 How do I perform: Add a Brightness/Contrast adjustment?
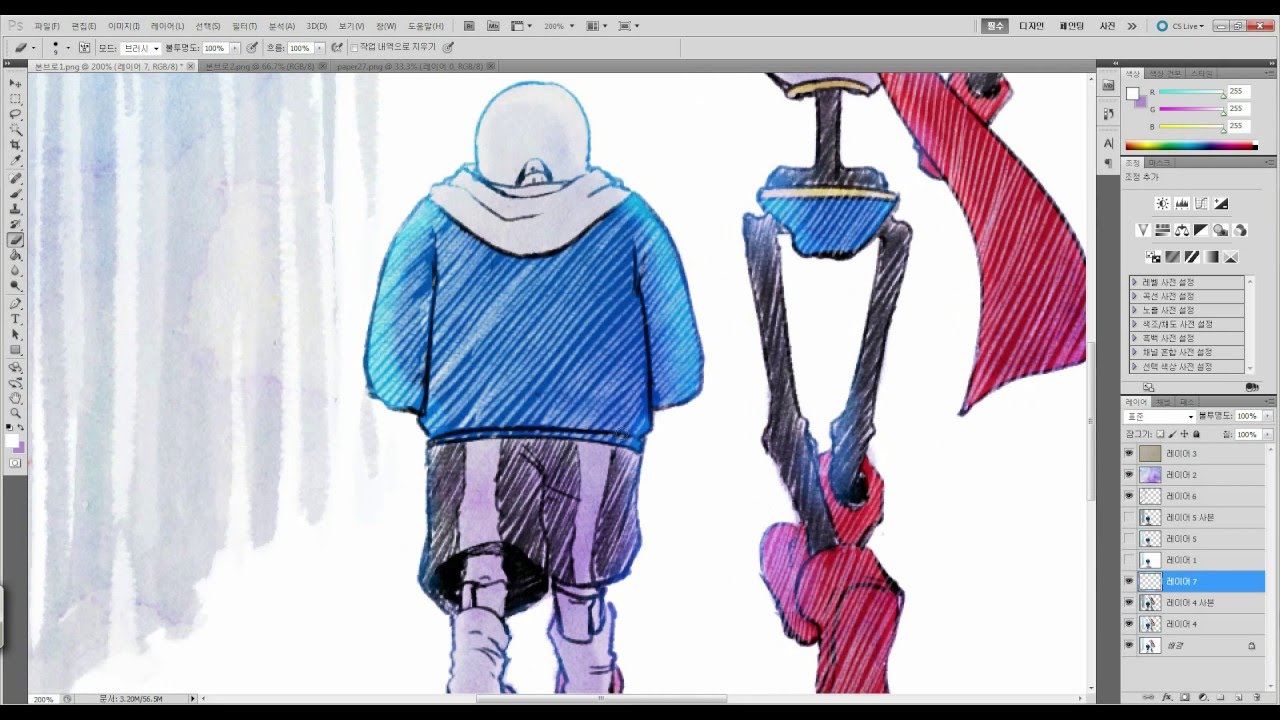1162,203
